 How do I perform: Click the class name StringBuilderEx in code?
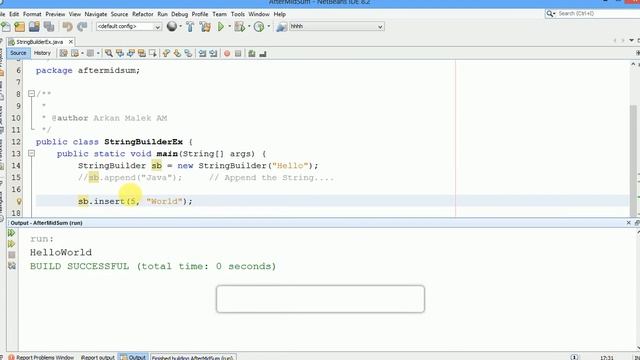[x=143, y=142]
